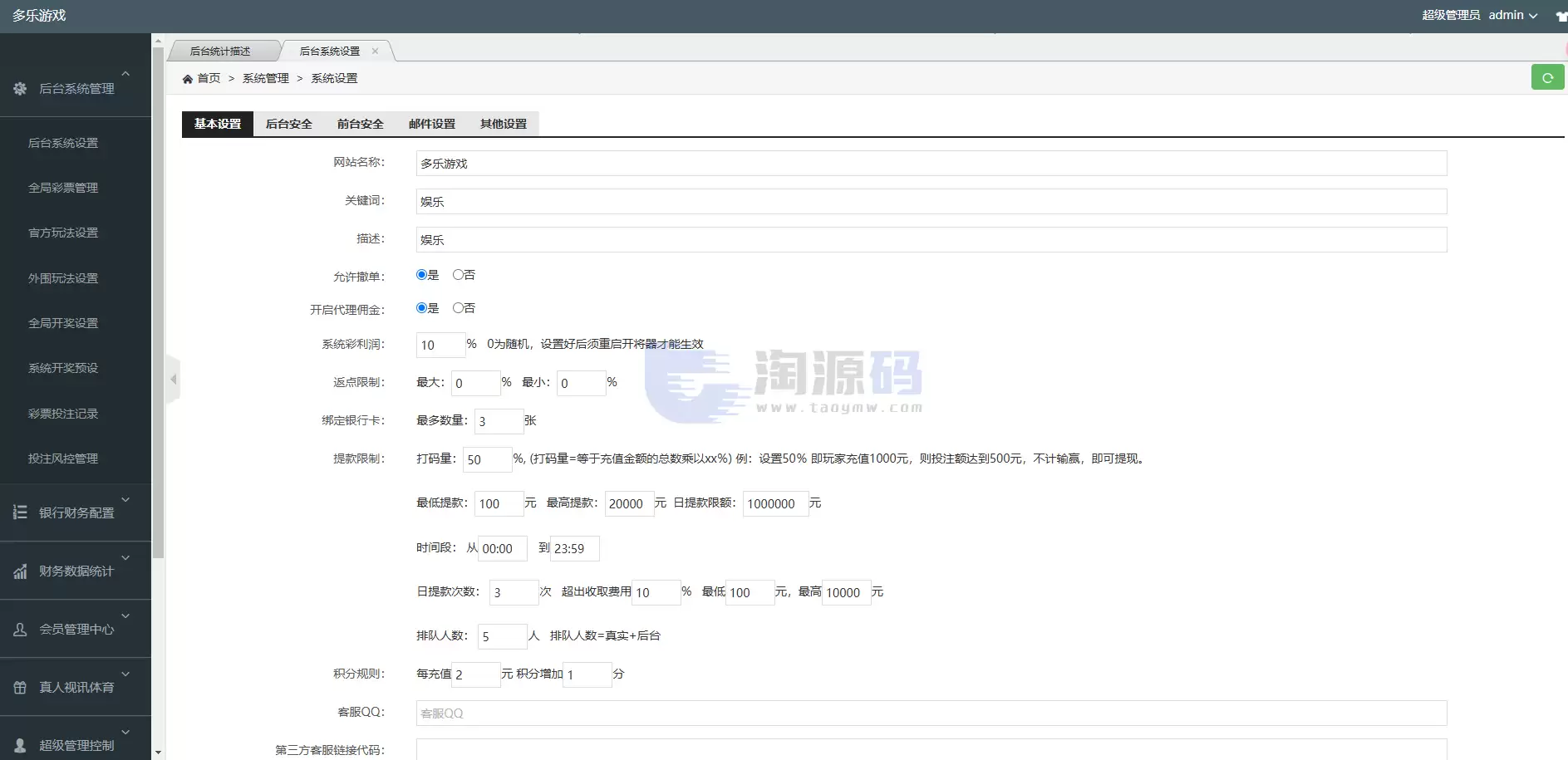Click the start time 00:00 field
Screen dimensions: 1568x760
[x=502, y=548]
